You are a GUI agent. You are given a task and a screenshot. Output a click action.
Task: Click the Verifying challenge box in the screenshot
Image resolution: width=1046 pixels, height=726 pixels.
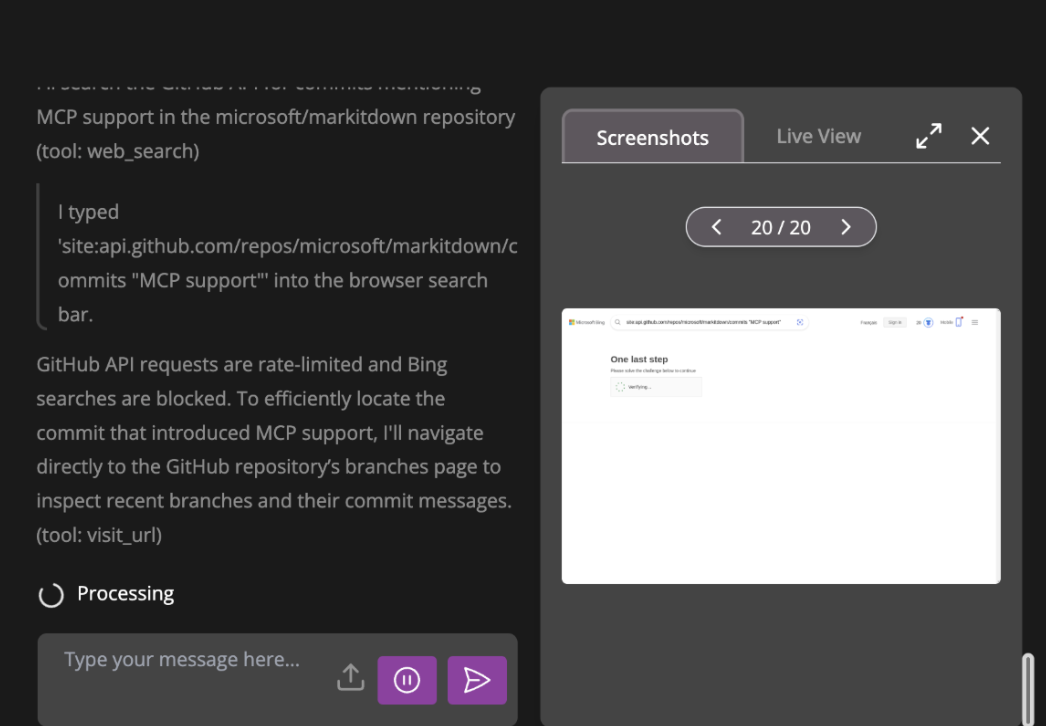656,387
